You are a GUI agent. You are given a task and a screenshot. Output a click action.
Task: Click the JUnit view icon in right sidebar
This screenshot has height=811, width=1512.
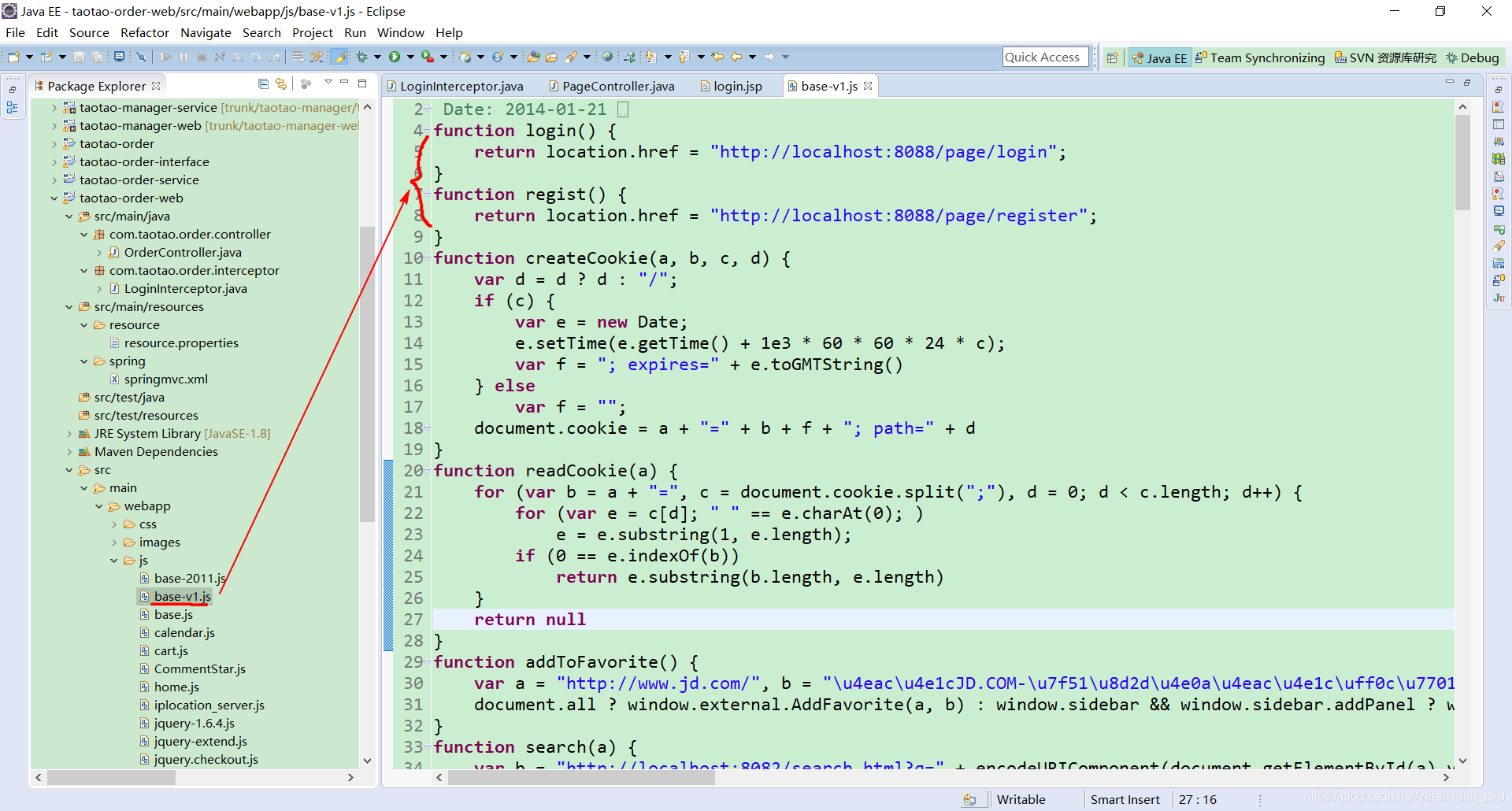(1499, 298)
